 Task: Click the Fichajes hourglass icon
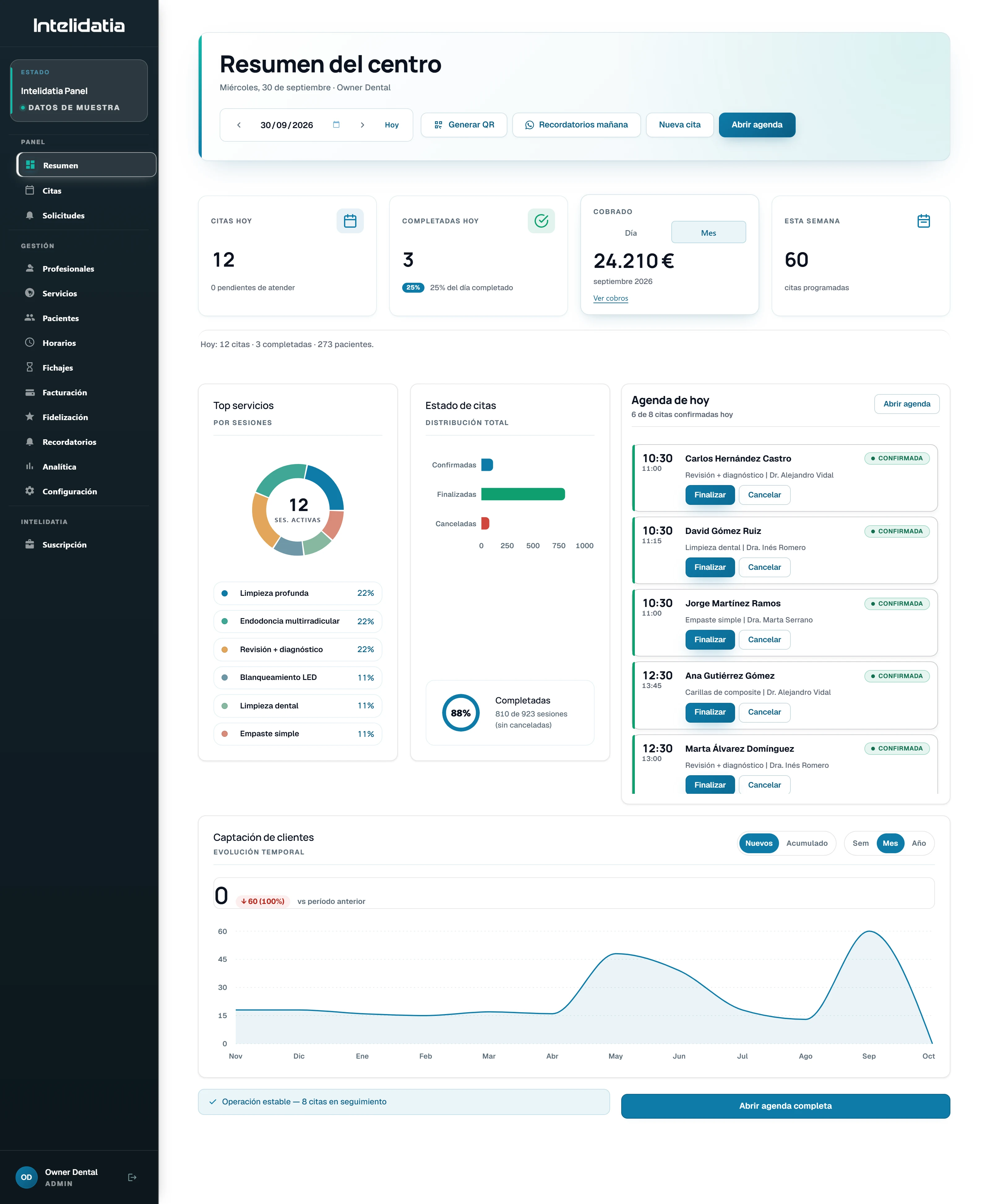point(30,368)
